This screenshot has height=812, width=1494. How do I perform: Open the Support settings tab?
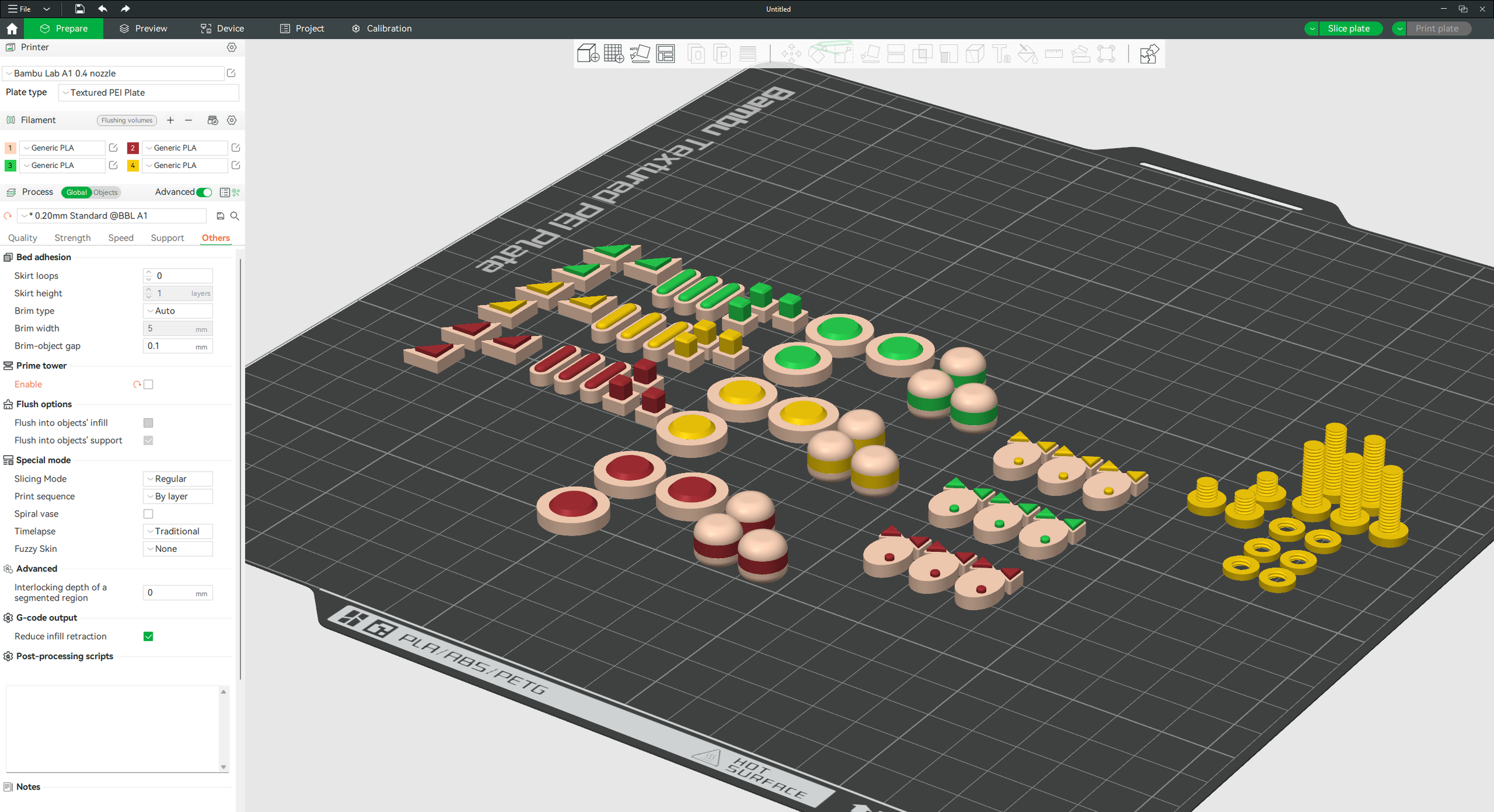167,238
